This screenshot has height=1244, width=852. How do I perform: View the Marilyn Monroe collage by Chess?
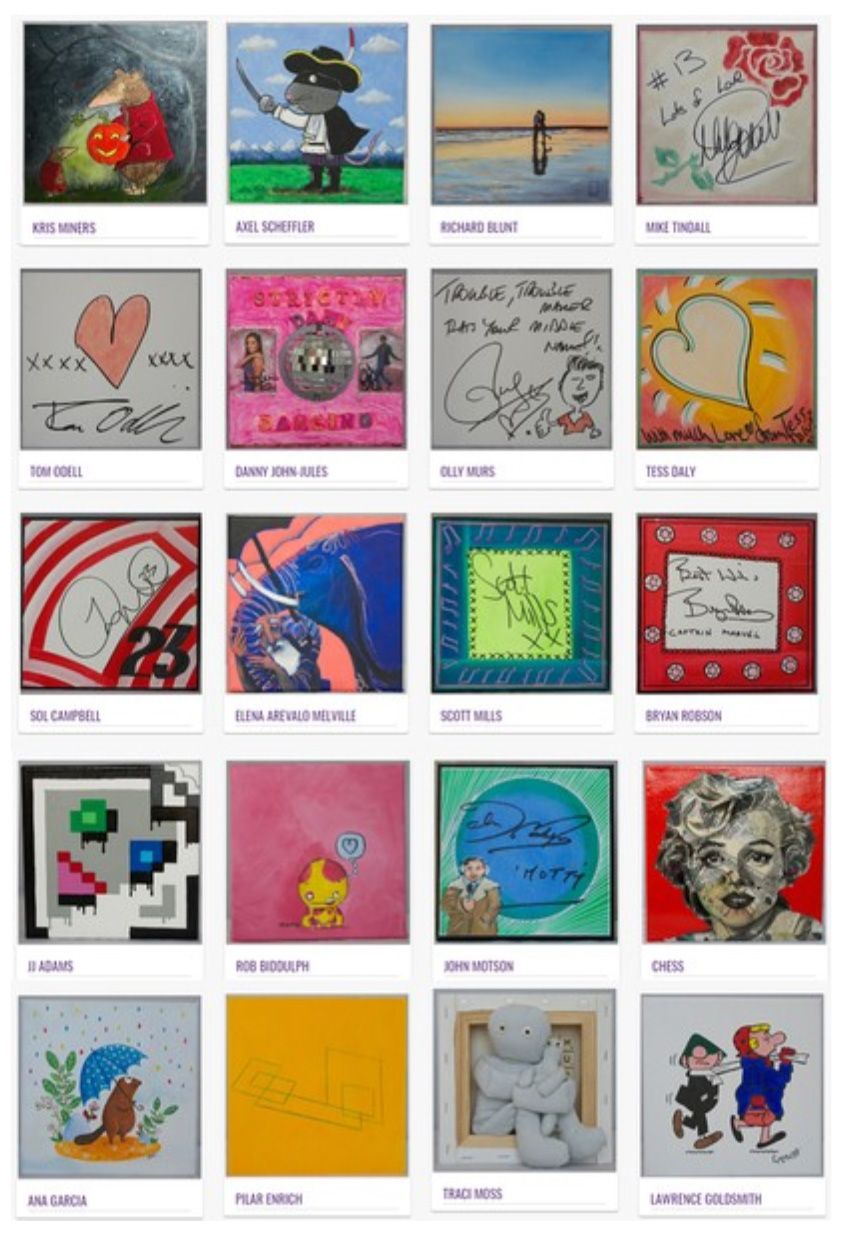point(735,852)
